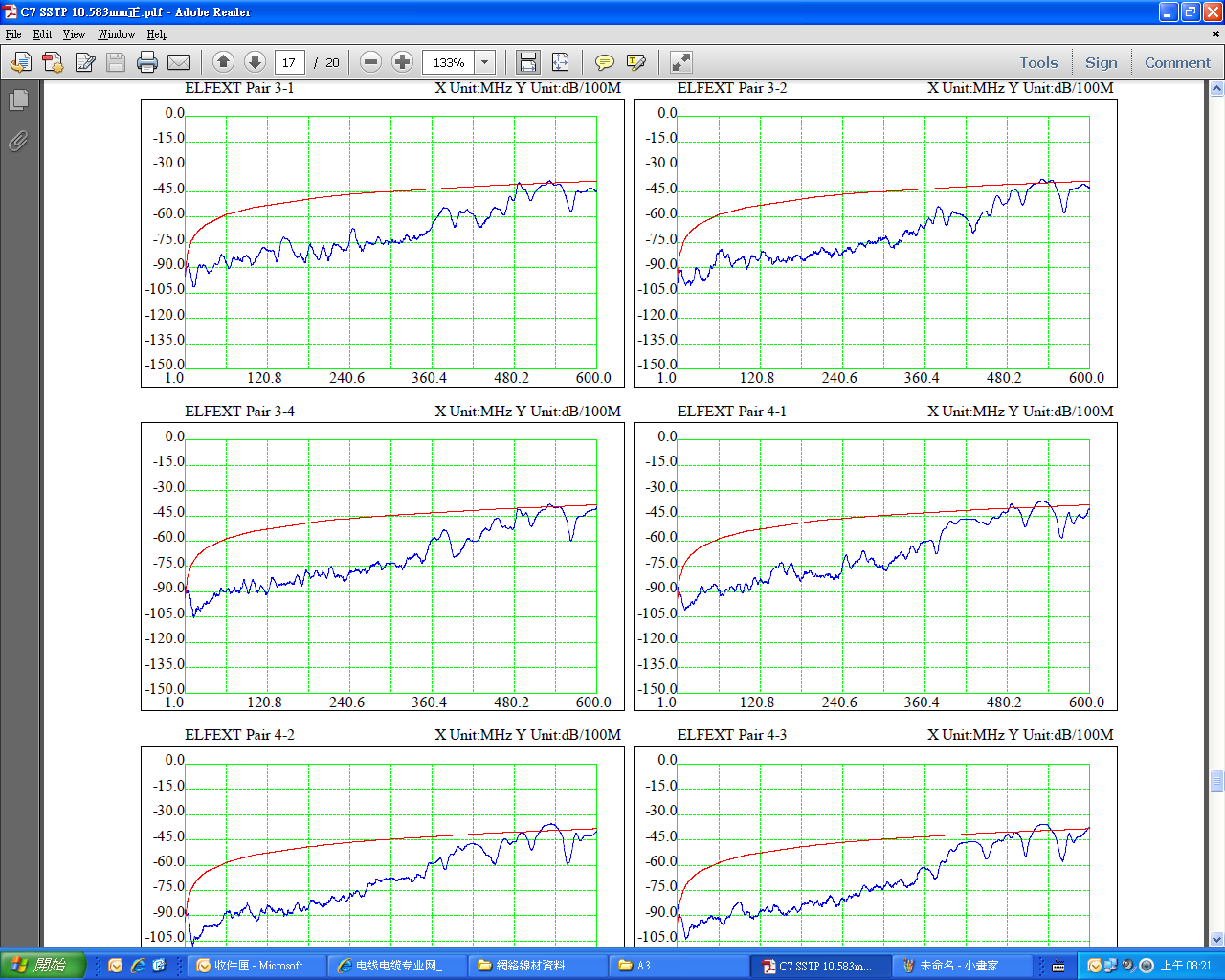This screenshot has width=1225, height=980.
Task: Click the email envelope icon
Action: pyautogui.click(x=179, y=63)
